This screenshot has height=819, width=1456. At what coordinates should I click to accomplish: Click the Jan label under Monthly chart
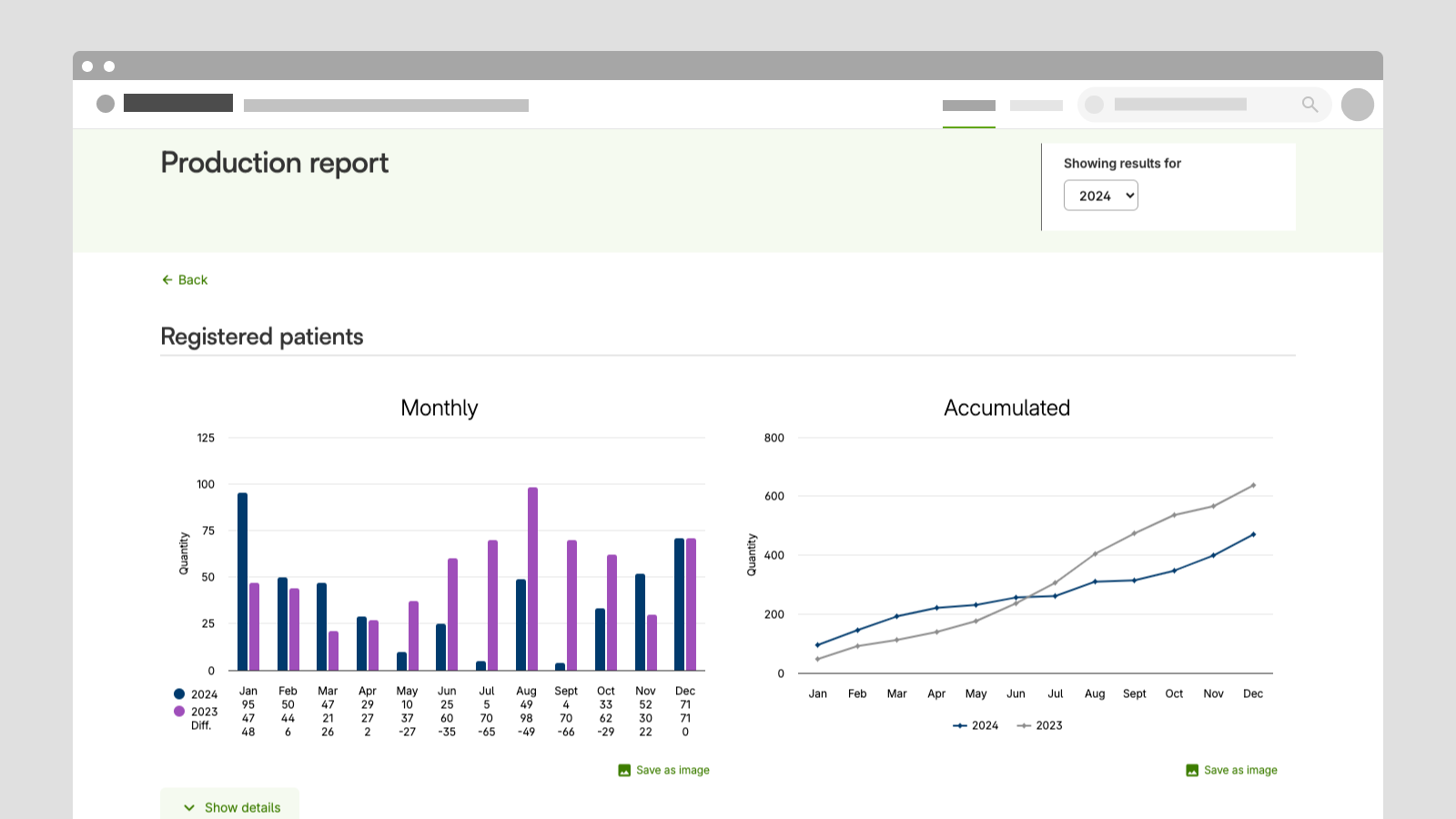[248, 691]
